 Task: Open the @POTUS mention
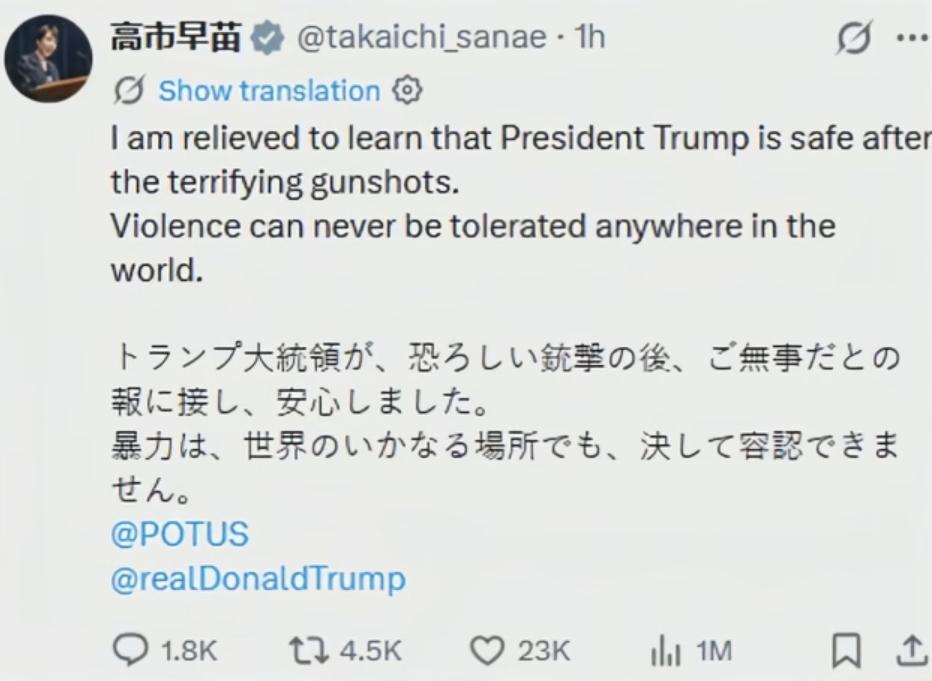tap(179, 535)
